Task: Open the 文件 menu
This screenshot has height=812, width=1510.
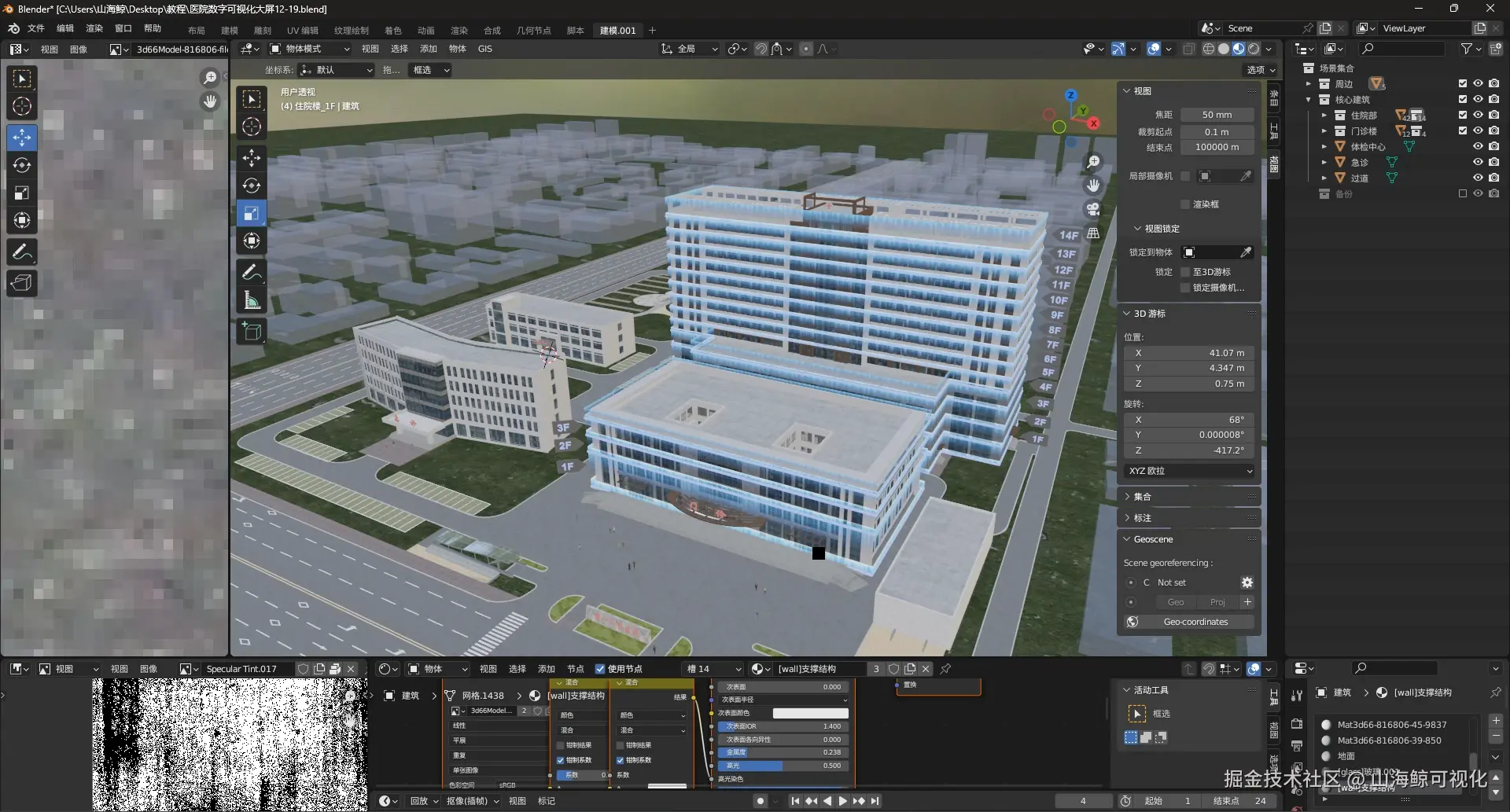Action: coord(36,28)
